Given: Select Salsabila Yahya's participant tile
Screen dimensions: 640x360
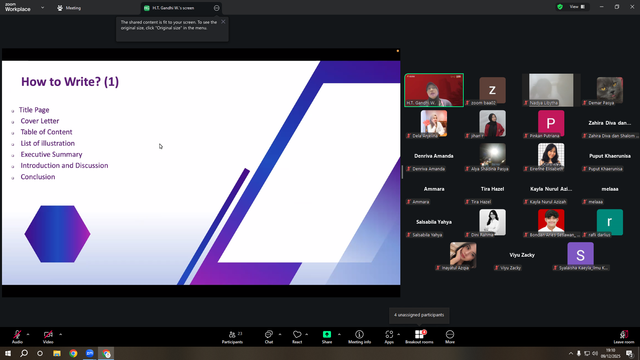Looking at the screenshot, I should 434,222.
